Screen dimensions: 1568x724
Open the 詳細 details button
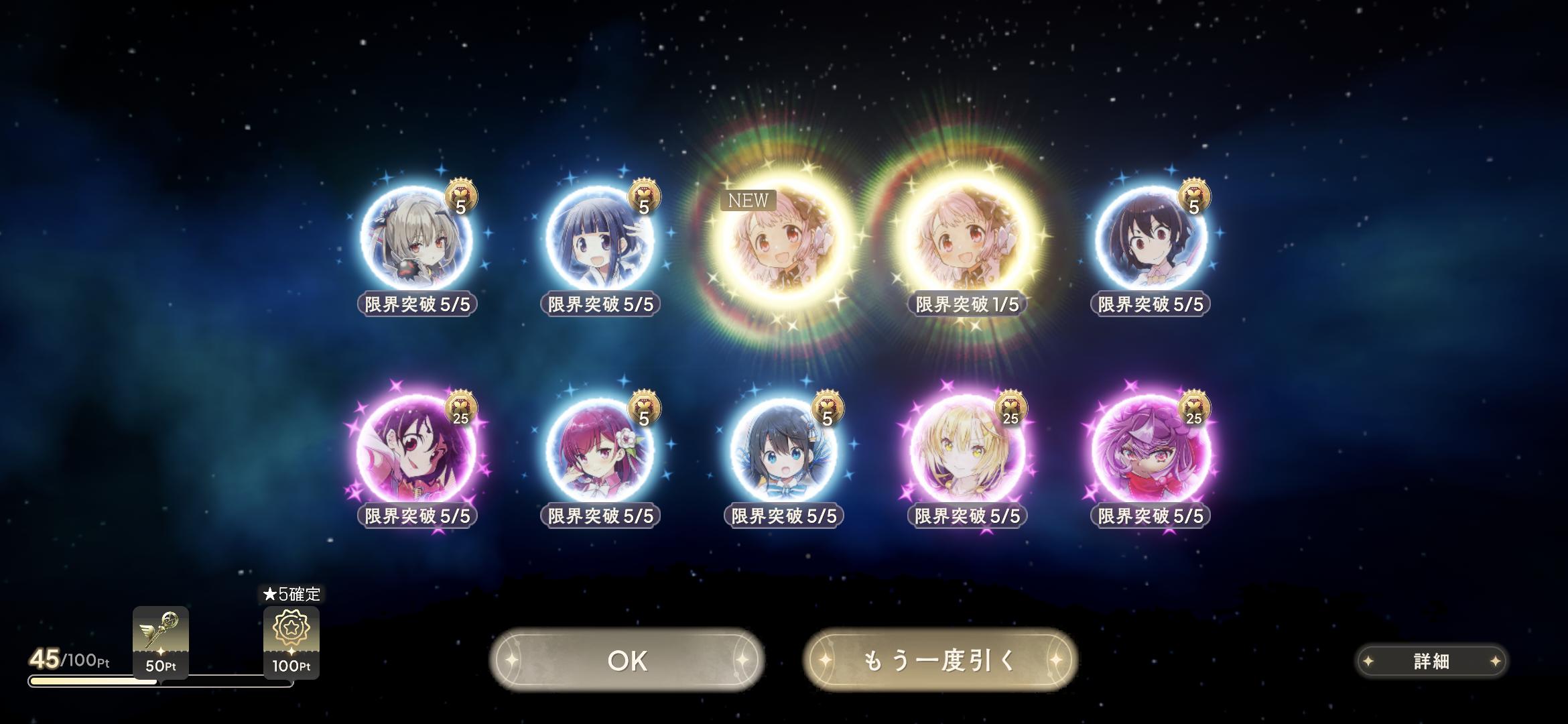[x=1431, y=662]
